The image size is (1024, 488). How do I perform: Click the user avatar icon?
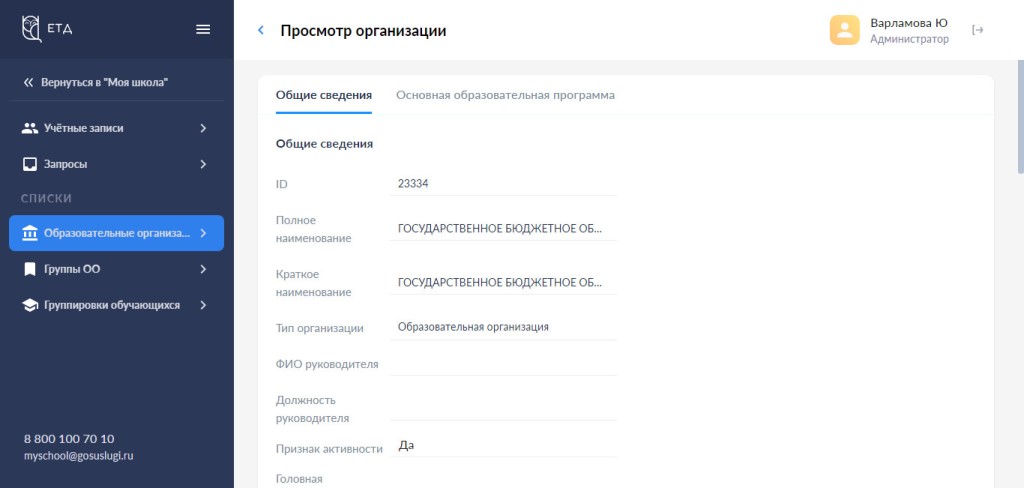point(845,30)
